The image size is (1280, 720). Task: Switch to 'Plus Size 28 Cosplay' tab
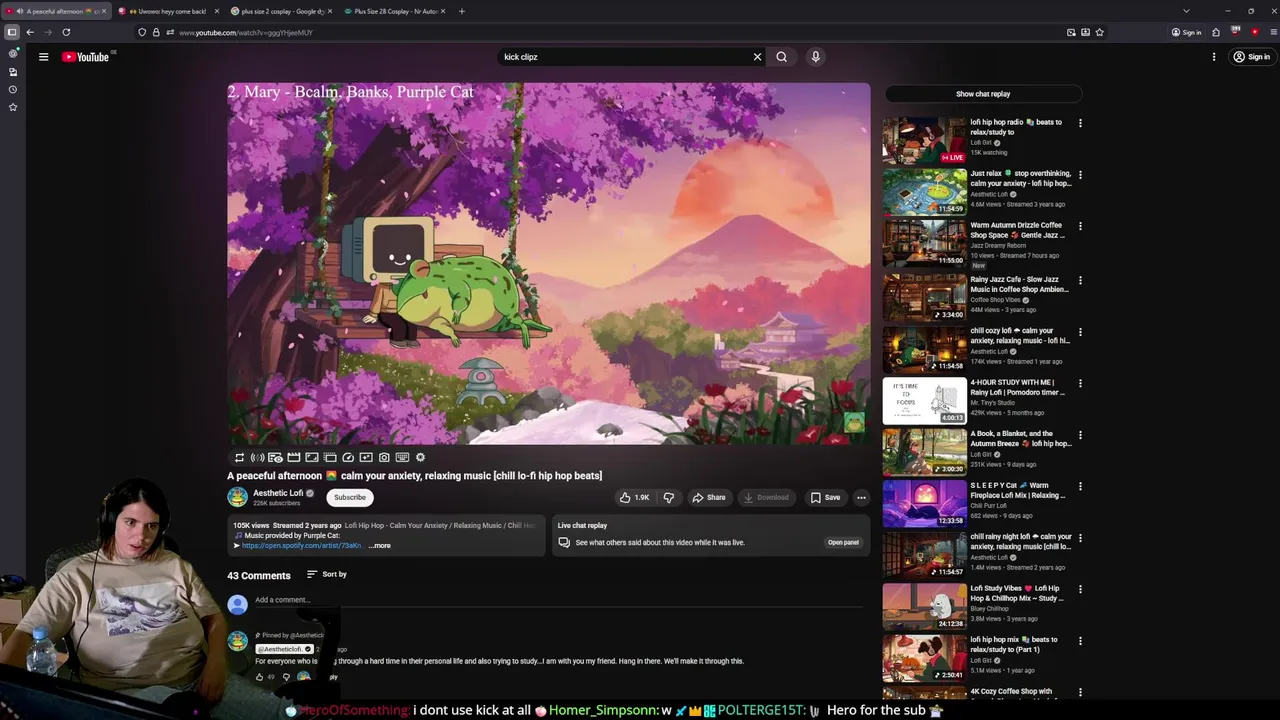point(394,11)
